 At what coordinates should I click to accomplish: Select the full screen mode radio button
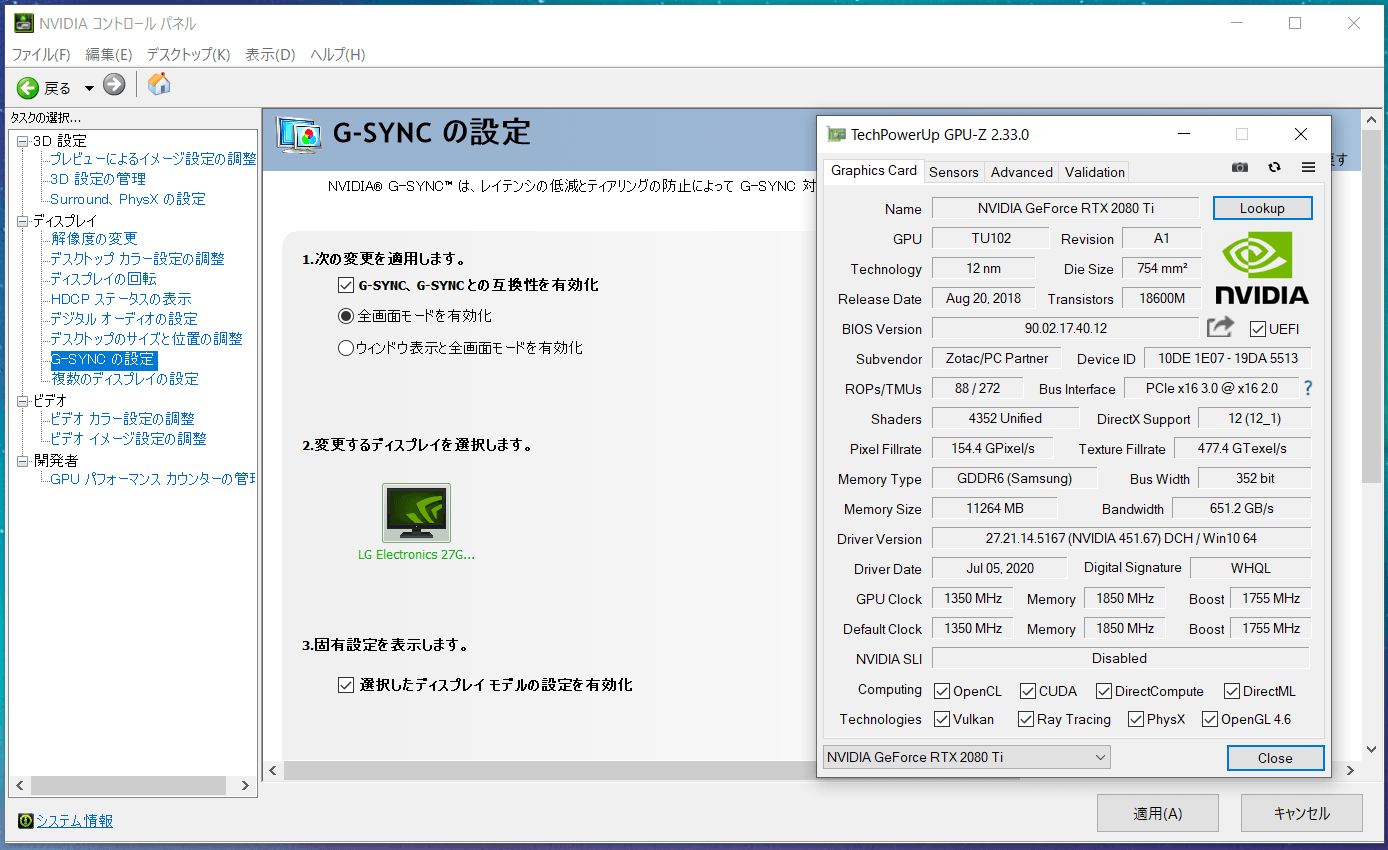(x=346, y=316)
